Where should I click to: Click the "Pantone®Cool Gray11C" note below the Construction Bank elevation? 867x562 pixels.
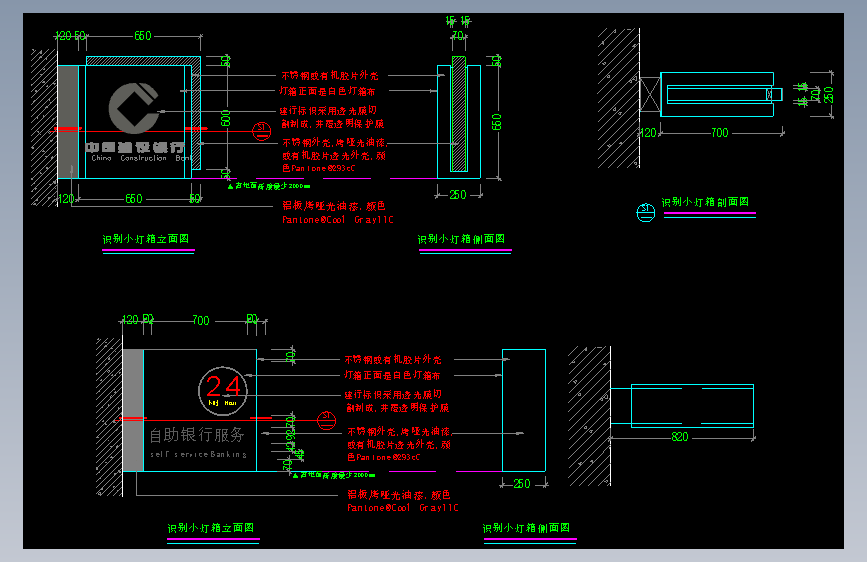tap(338, 220)
